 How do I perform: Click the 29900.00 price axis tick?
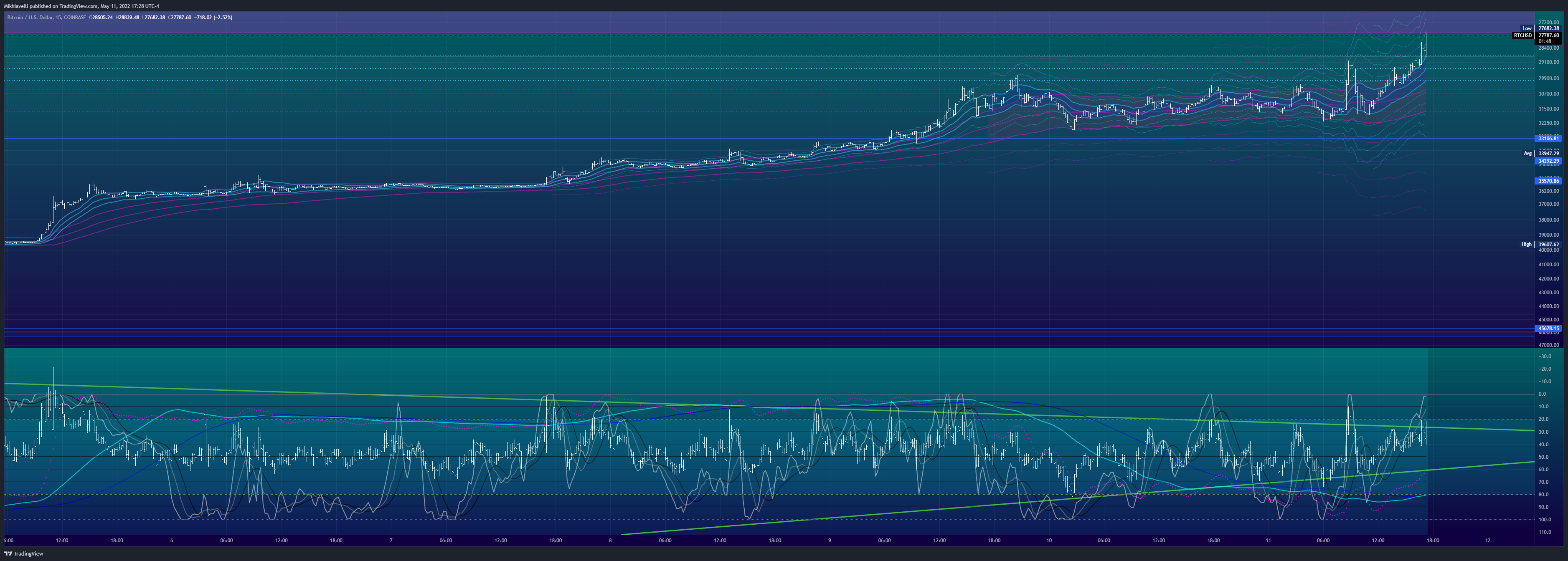[1548, 78]
